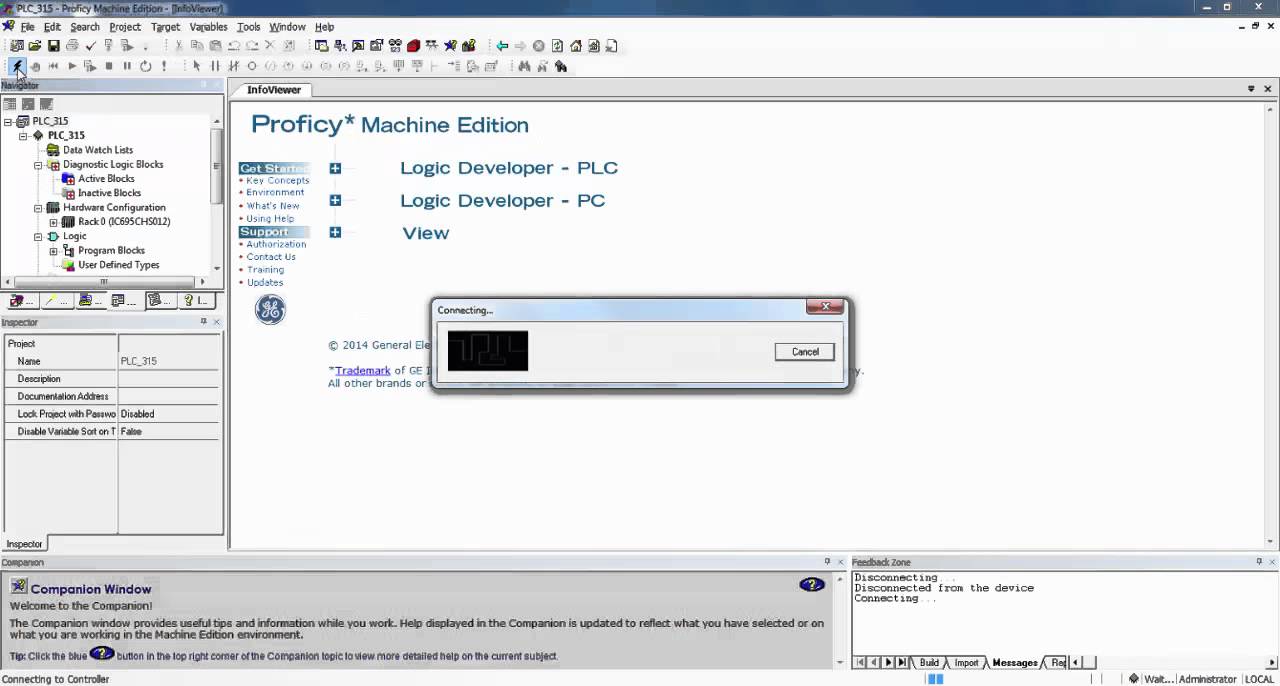Open the InfoViewer tab dropdown arrow
The width and height of the screenshot is (1280, 686).
1251,89
